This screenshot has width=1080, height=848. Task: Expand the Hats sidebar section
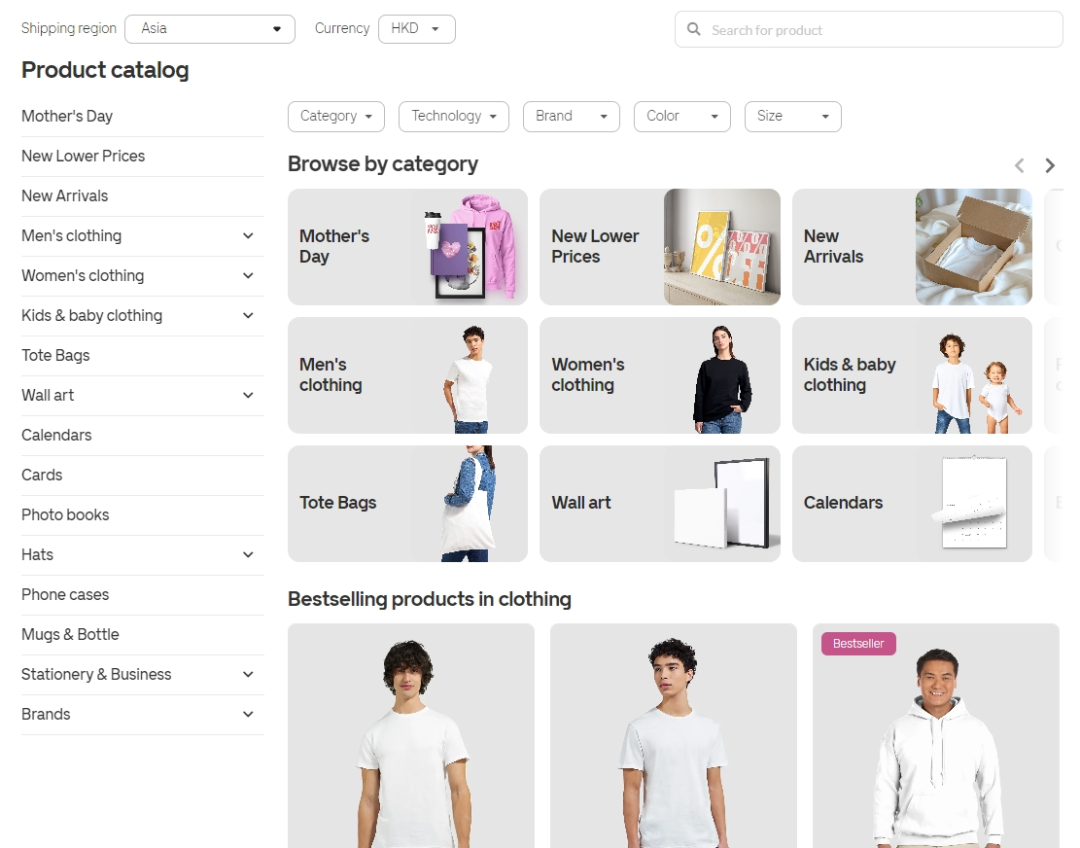coord(248,555)
